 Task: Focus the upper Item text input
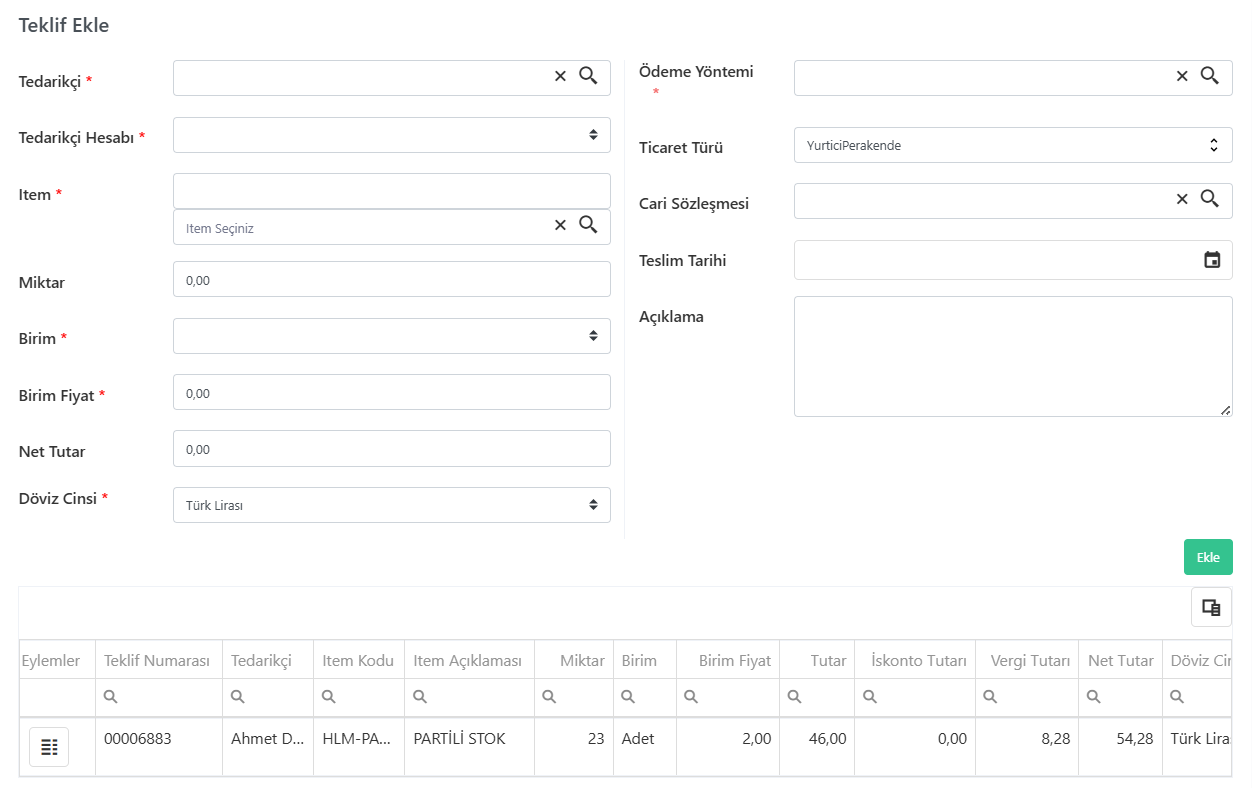point(392,190)
